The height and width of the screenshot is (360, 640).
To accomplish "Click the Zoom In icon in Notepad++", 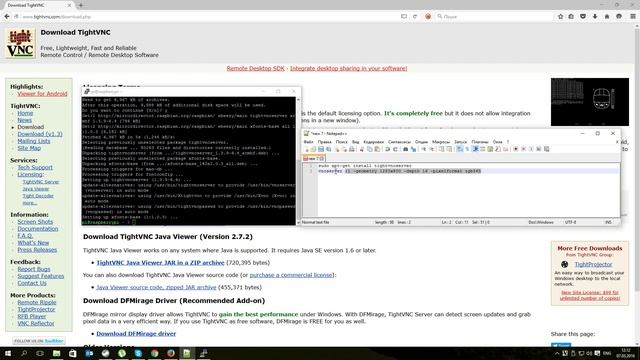I will [x=424, y=149].
